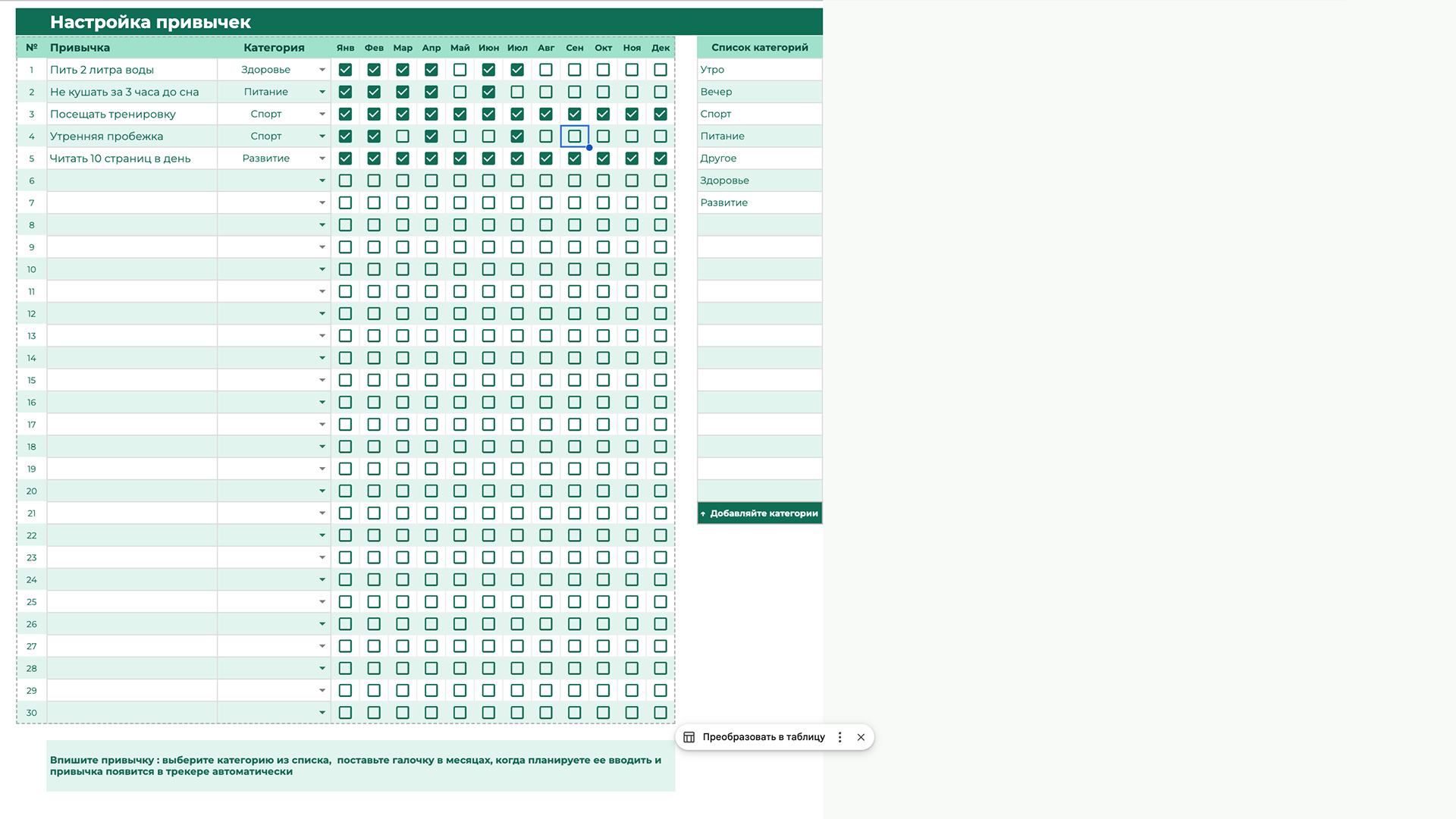Check Сен box for Утренняя пробежка
The height and width of the screenshot is (819, 1456).
(x=575, y=136)
